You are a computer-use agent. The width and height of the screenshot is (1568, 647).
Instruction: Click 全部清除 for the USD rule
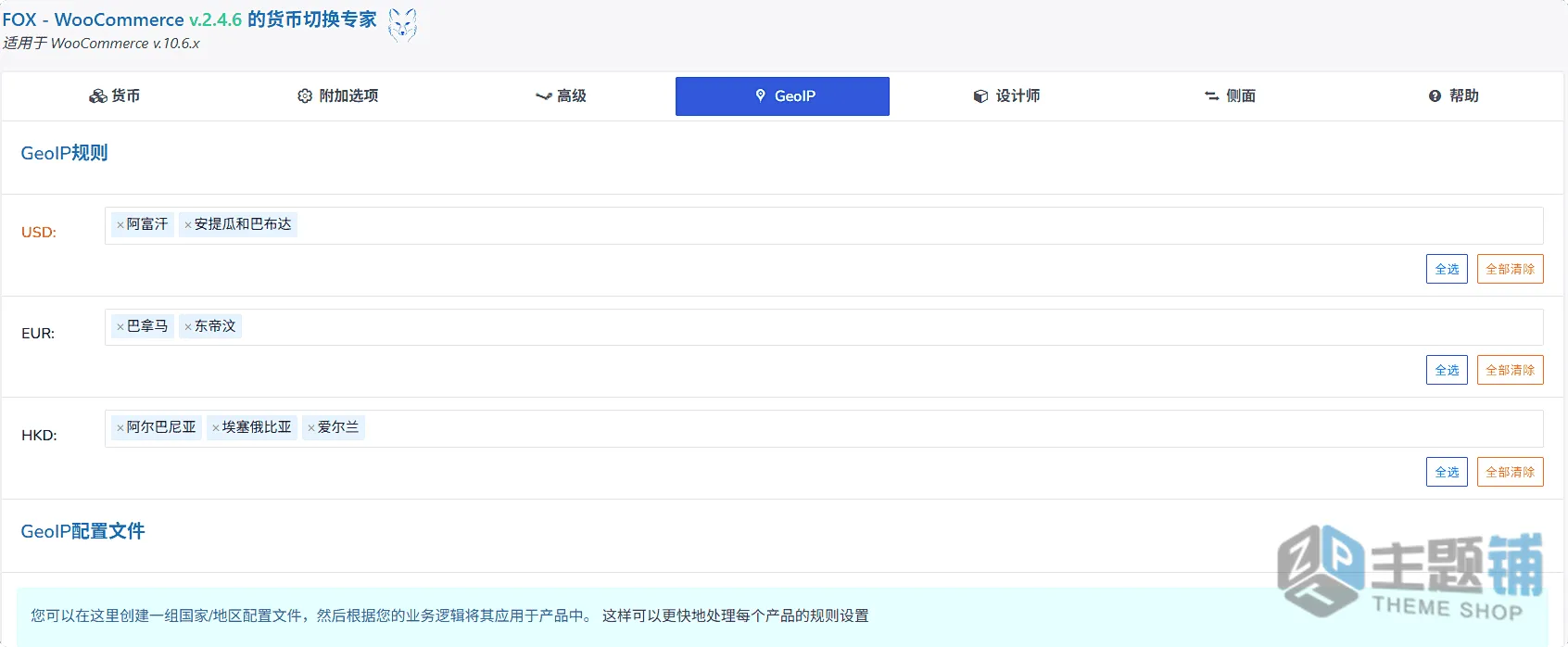pyautogui.click(x=1510, y=269)
